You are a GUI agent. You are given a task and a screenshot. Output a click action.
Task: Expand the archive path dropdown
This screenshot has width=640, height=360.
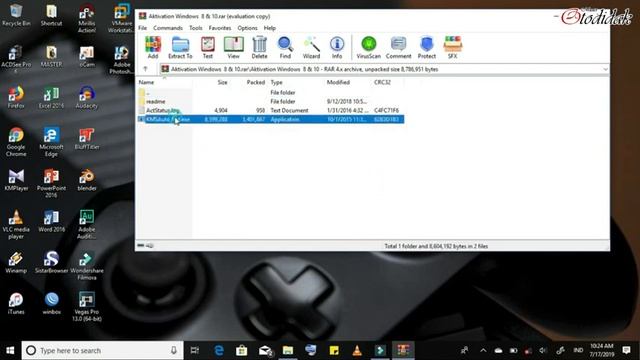(x=605, y=69)
